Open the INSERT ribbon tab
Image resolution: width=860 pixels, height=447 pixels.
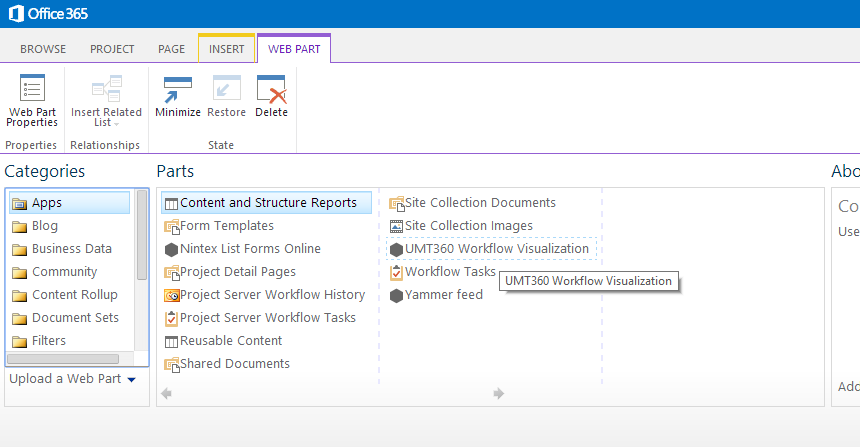click(227, 49)
